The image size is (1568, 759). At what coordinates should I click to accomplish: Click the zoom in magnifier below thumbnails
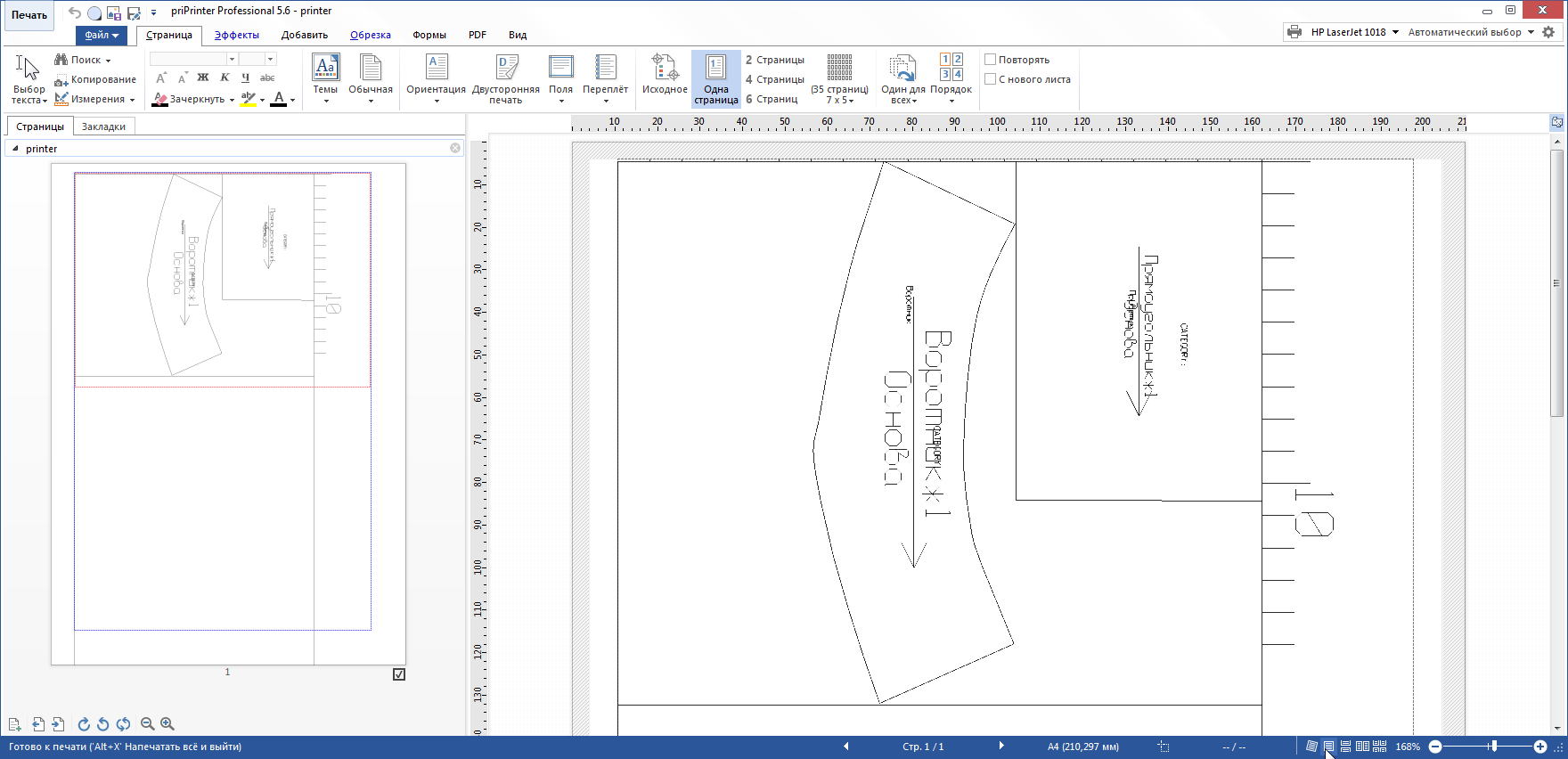pyautogui.click(x=167, y=724)
